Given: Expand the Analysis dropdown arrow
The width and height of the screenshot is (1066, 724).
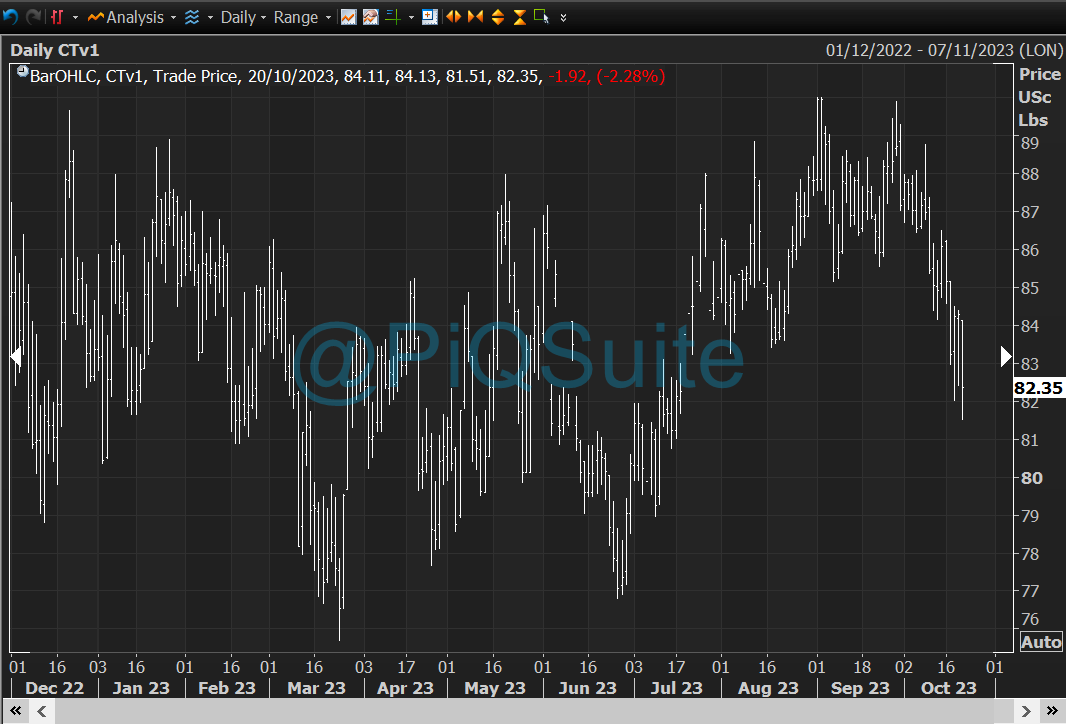Looking at the screenshot, I should pos(173,18).
